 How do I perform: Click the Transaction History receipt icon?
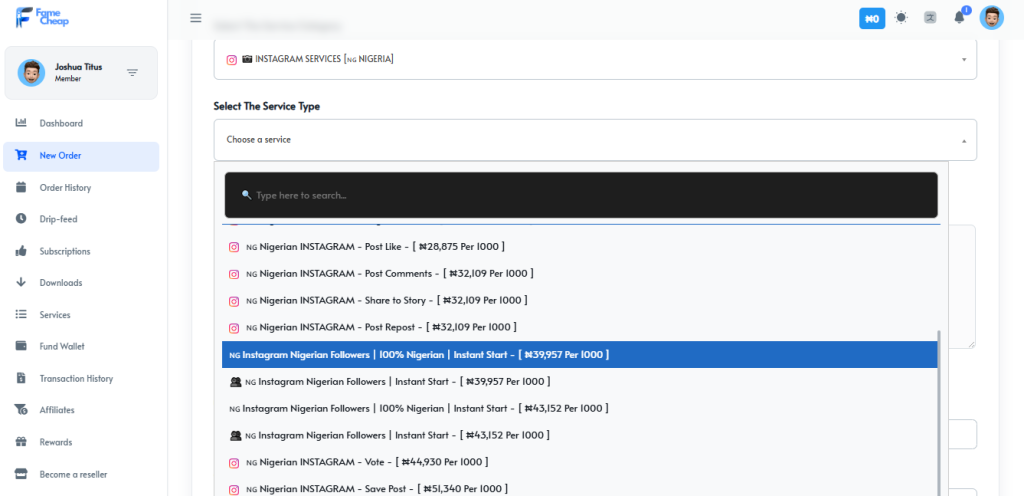point(21,378)
